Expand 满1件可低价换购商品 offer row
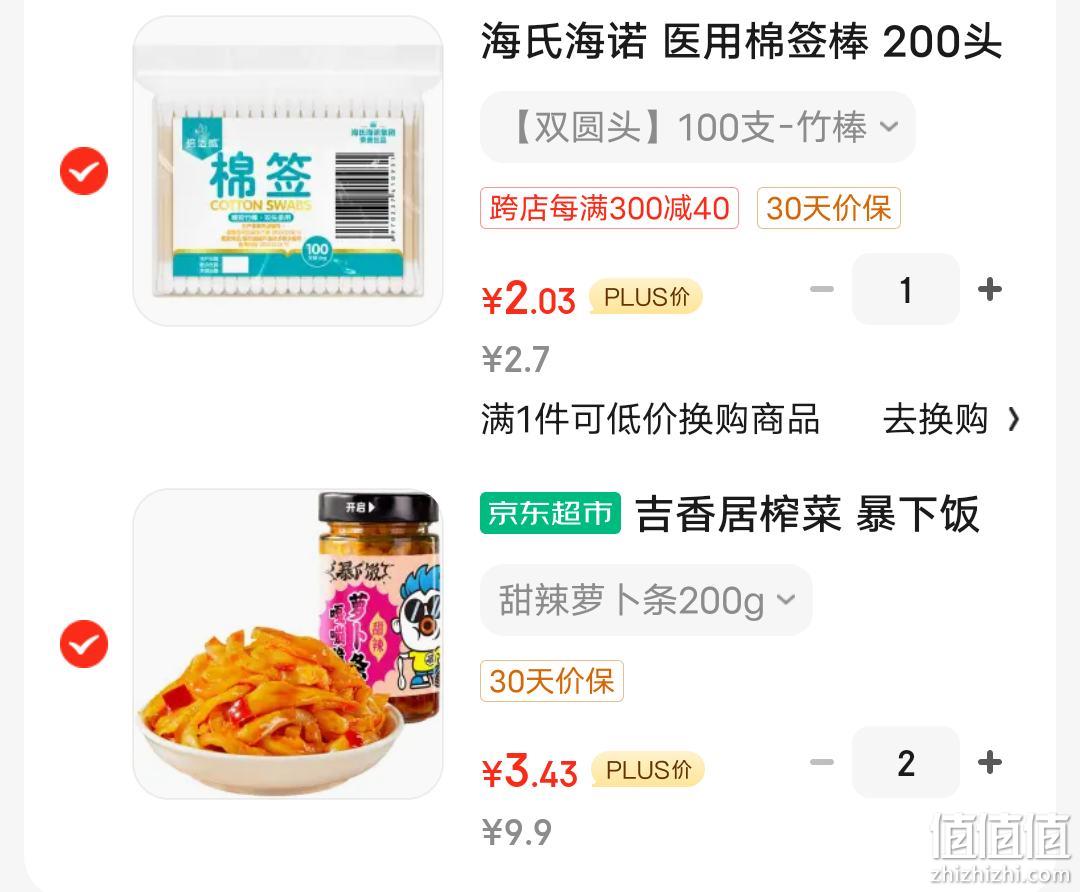Viewport: 1080px width, 892px height. click(750, 419)
